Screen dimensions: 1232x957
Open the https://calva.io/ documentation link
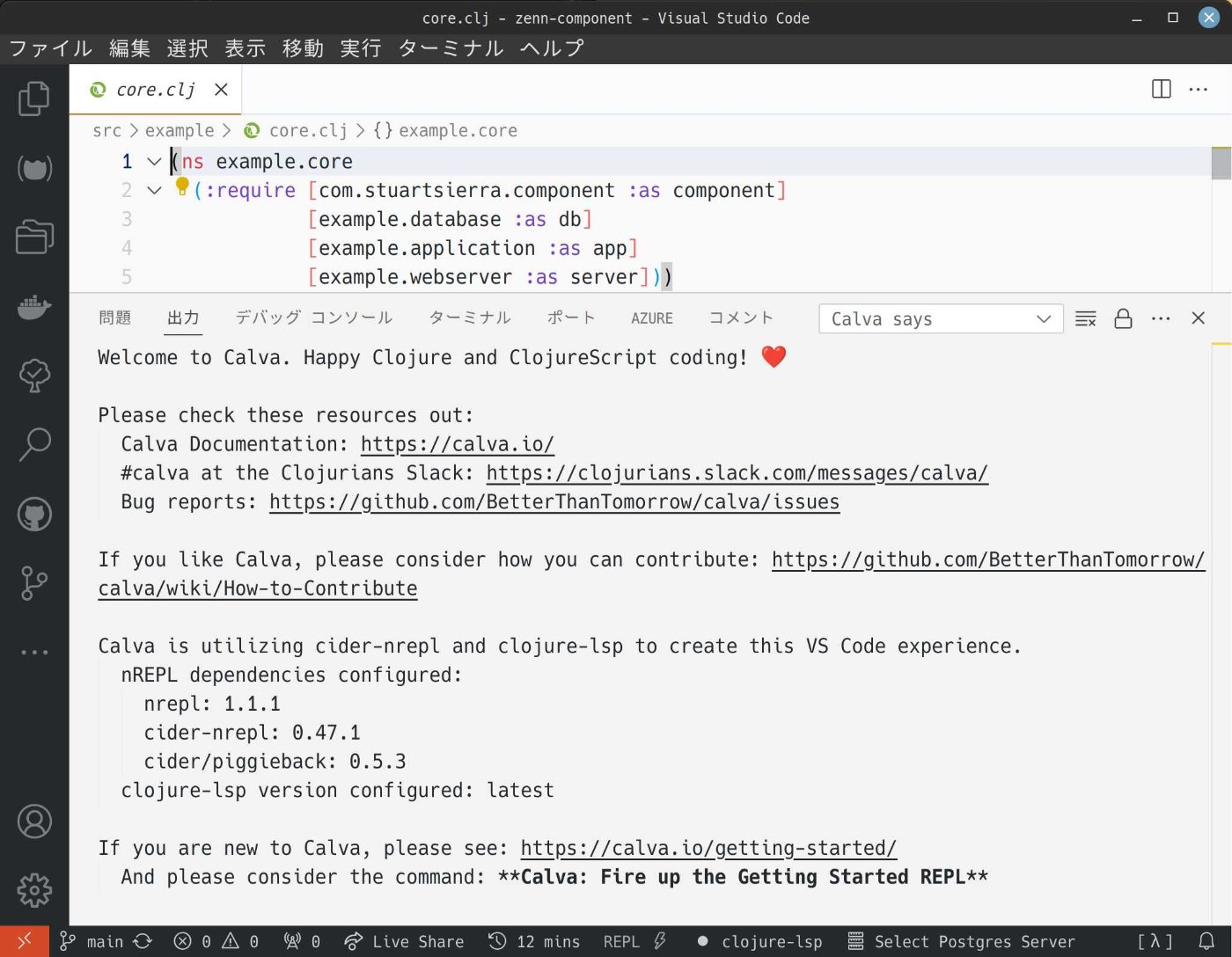point(458,444)
